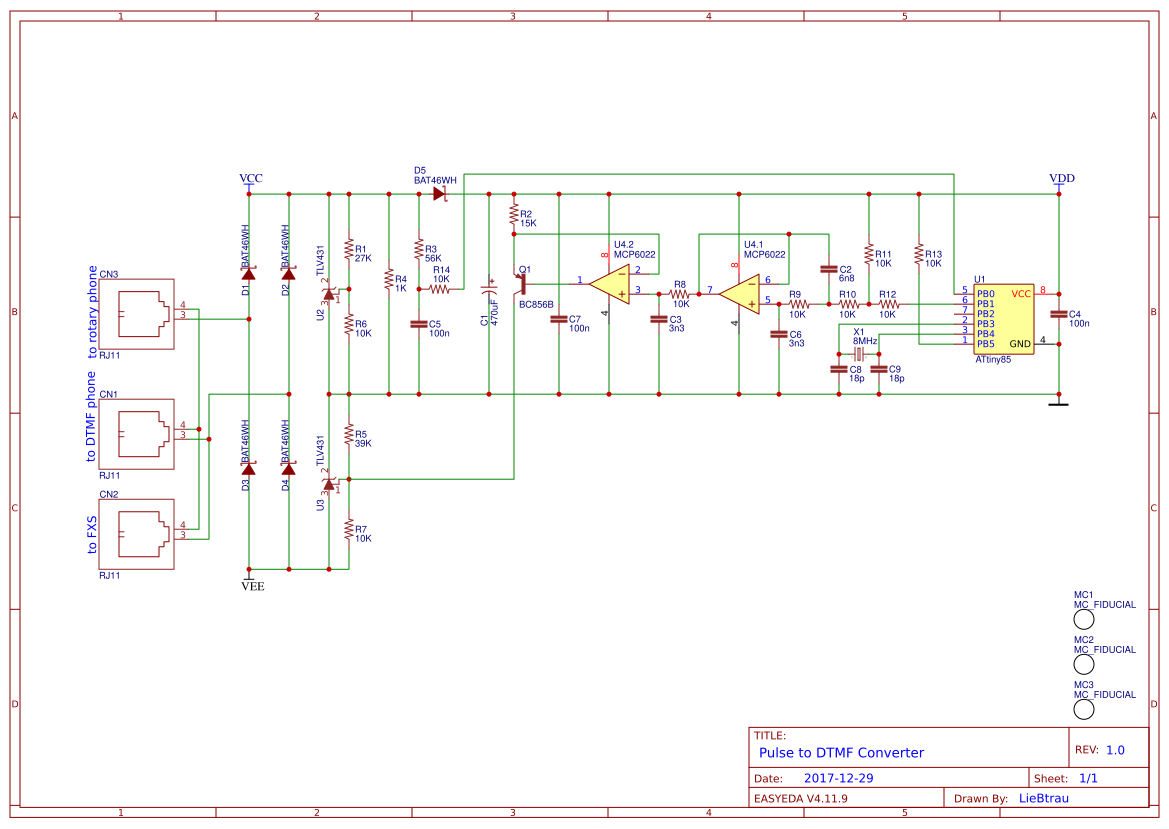Click the 'LieBtrau' drawn-by name
Viewport: 1169px width, 829px height.
(1043, 798)
